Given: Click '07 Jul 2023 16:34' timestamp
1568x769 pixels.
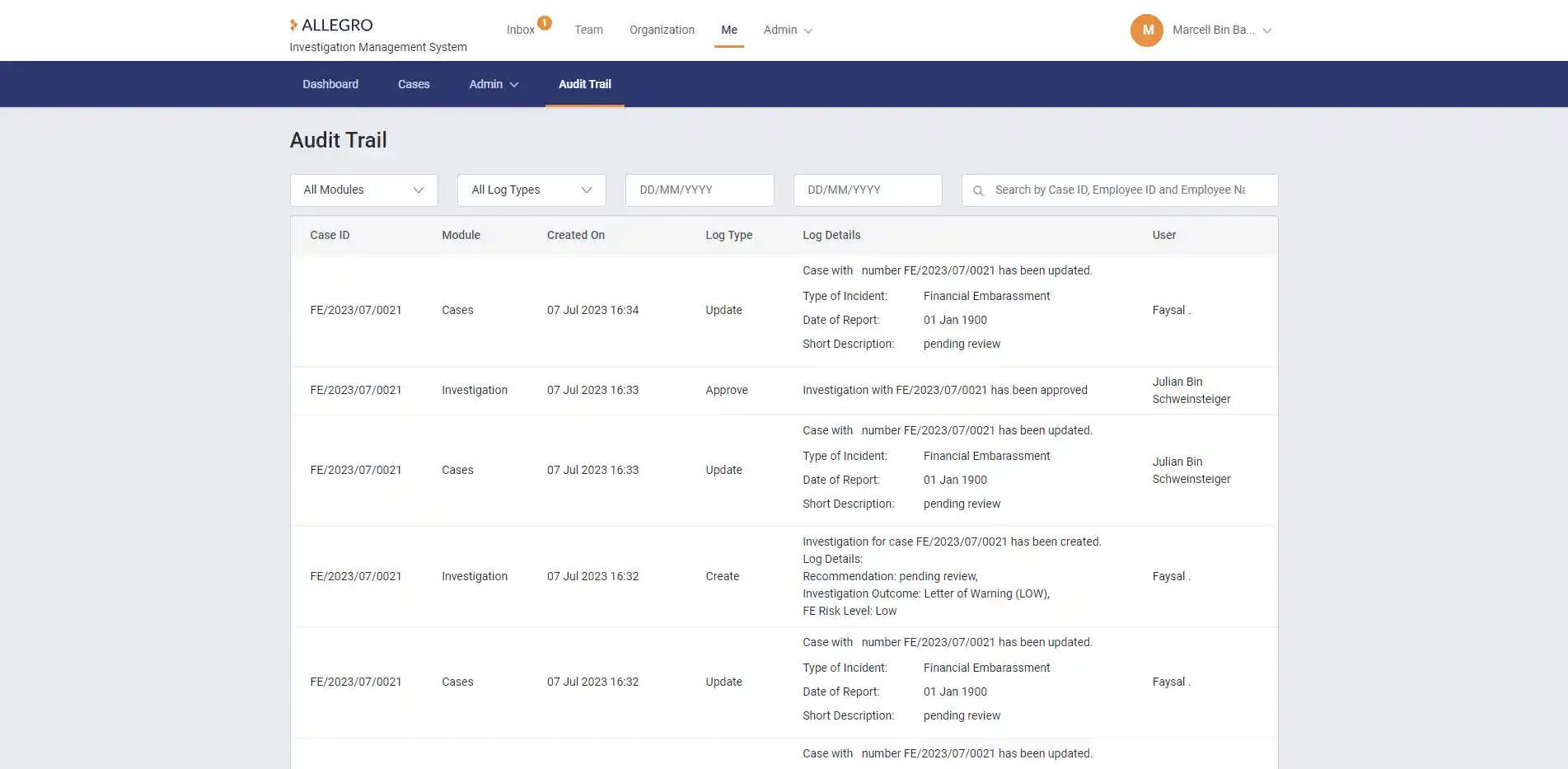Looking at the screenshot, I should [592, 310].
